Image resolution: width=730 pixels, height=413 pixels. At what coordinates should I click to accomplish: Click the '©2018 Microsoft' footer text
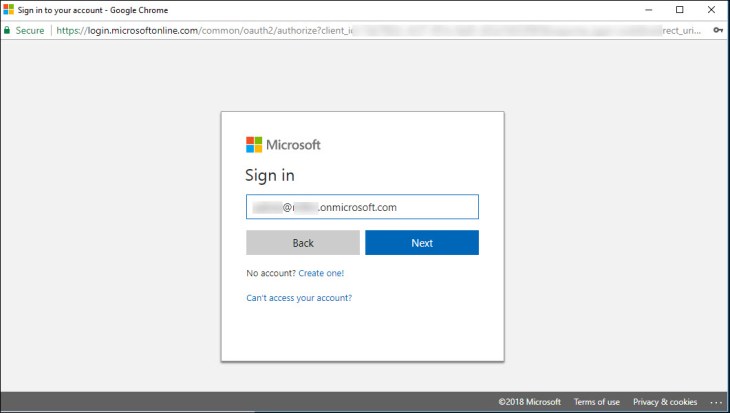(x=529, y=402)
